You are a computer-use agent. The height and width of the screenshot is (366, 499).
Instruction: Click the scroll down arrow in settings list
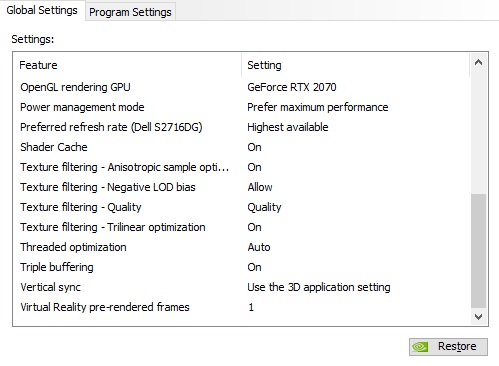click(478, 316)
